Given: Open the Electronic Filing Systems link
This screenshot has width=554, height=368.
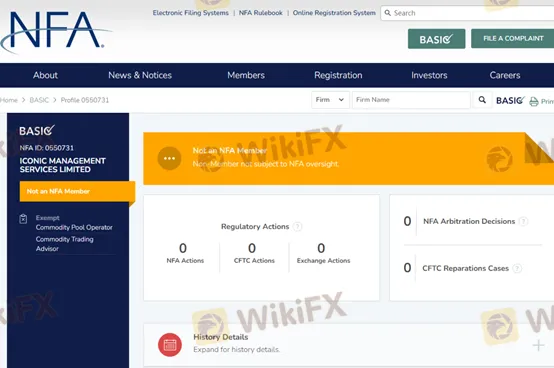Looking at the screenshot, I should click(190, 13).
